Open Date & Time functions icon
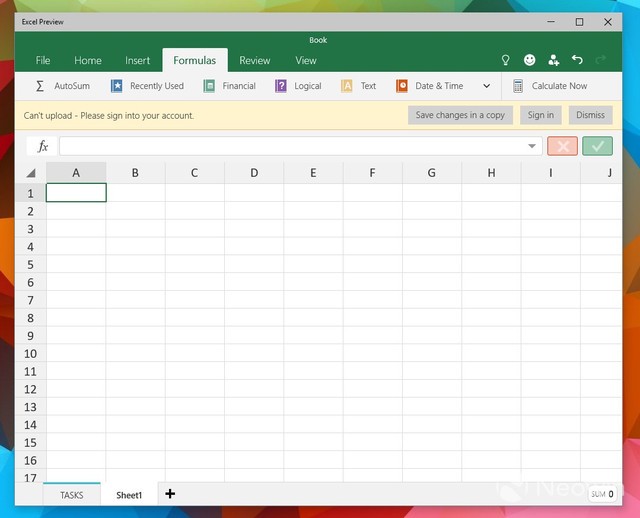This screenshot has height=518, width=640. (402, 86)
